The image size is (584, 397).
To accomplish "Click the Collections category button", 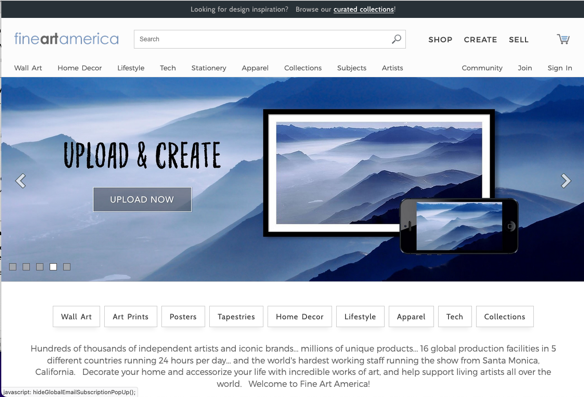I will pyautogui.click(x=505, y=317).
